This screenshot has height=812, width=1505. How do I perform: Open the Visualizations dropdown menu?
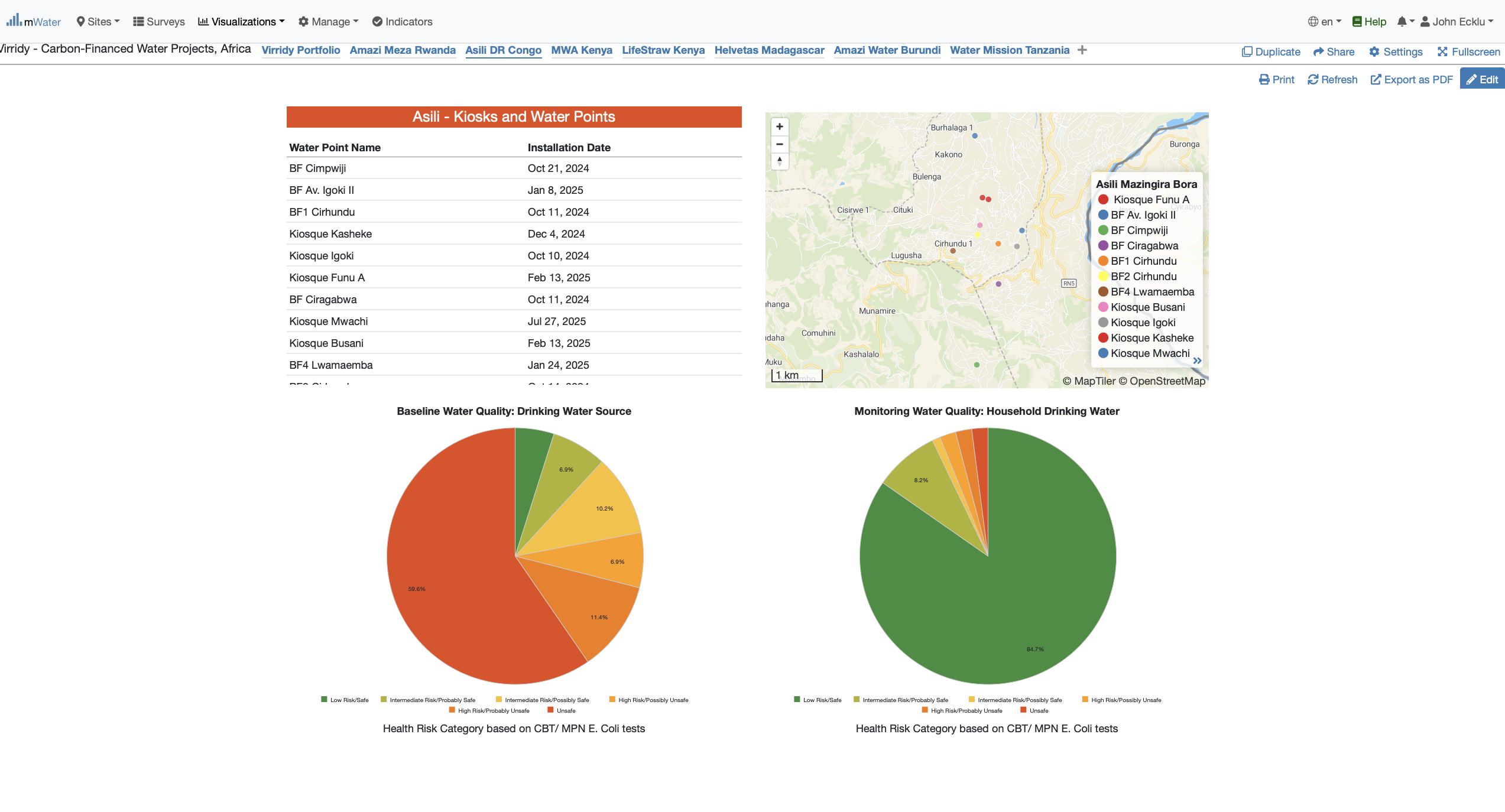pyautogui.click(x=241, y=21)
